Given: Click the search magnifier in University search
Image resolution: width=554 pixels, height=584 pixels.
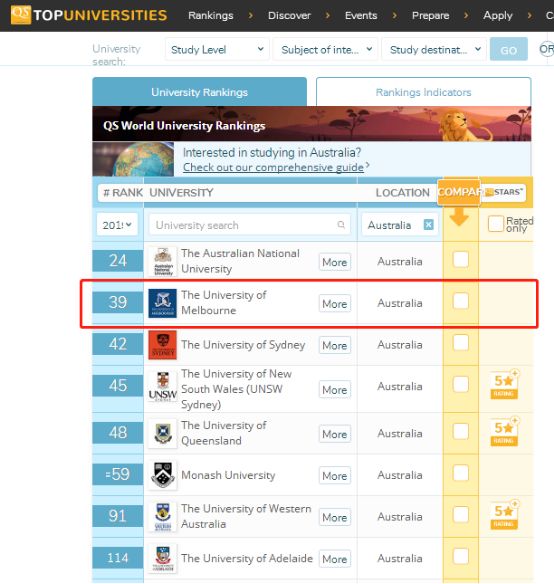Looking at the screenshot, I should pos(341,225).
